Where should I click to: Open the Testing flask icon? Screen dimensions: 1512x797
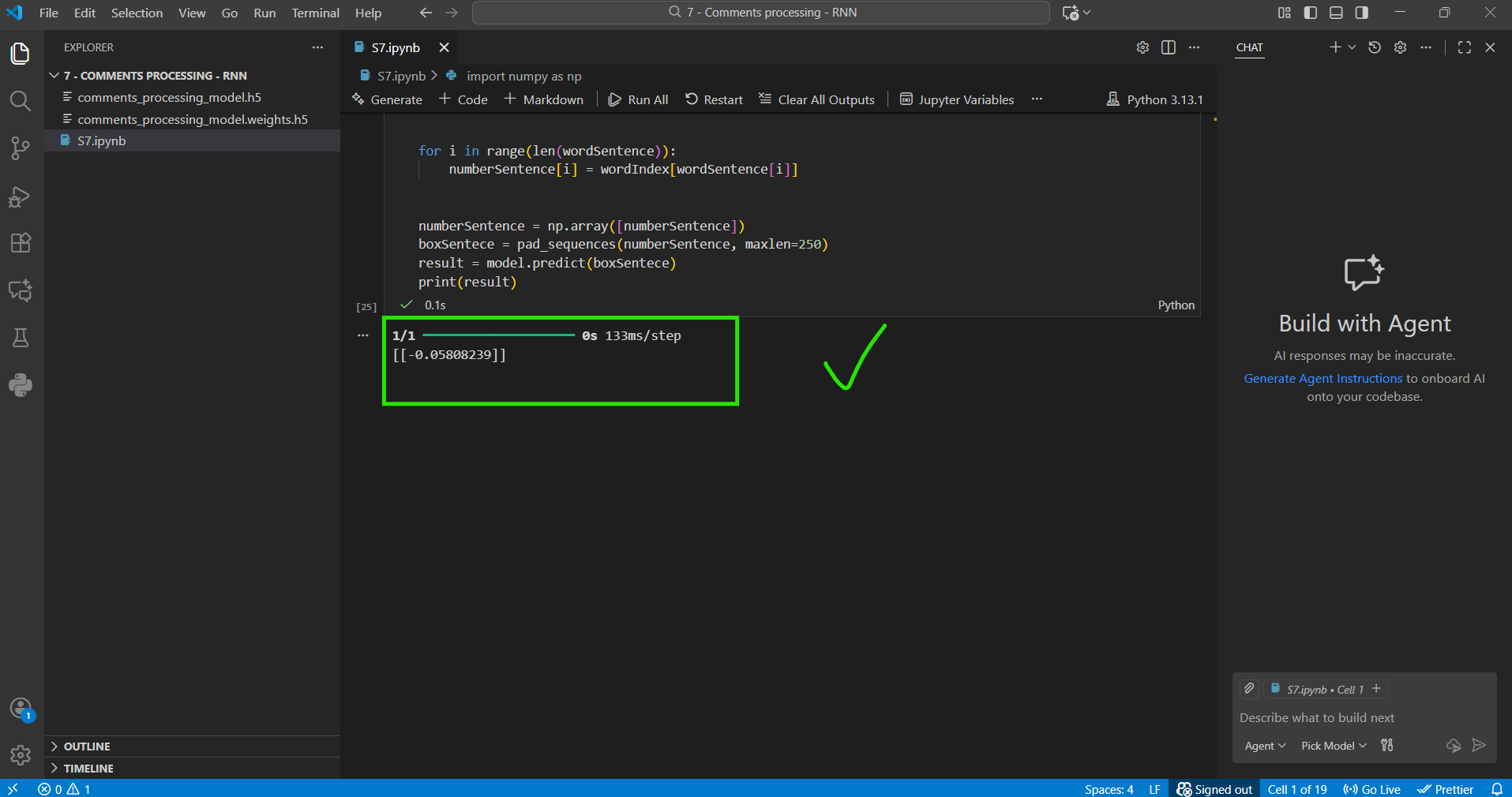21,339
